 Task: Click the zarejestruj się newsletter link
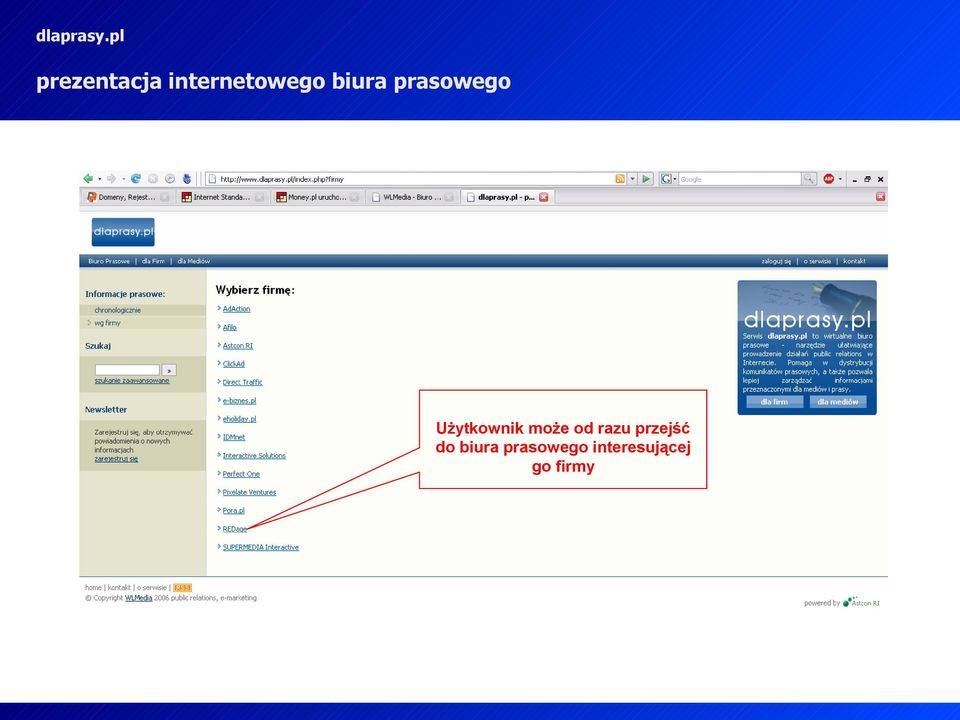116,459
